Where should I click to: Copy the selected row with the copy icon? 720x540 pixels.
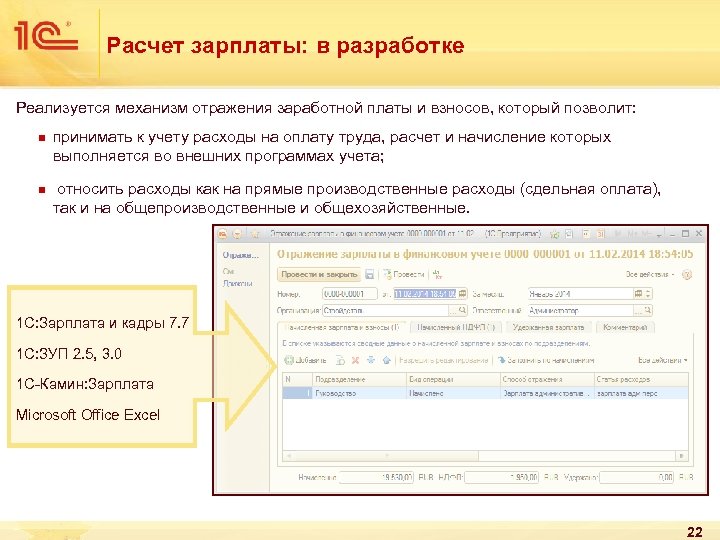point(340,360)
